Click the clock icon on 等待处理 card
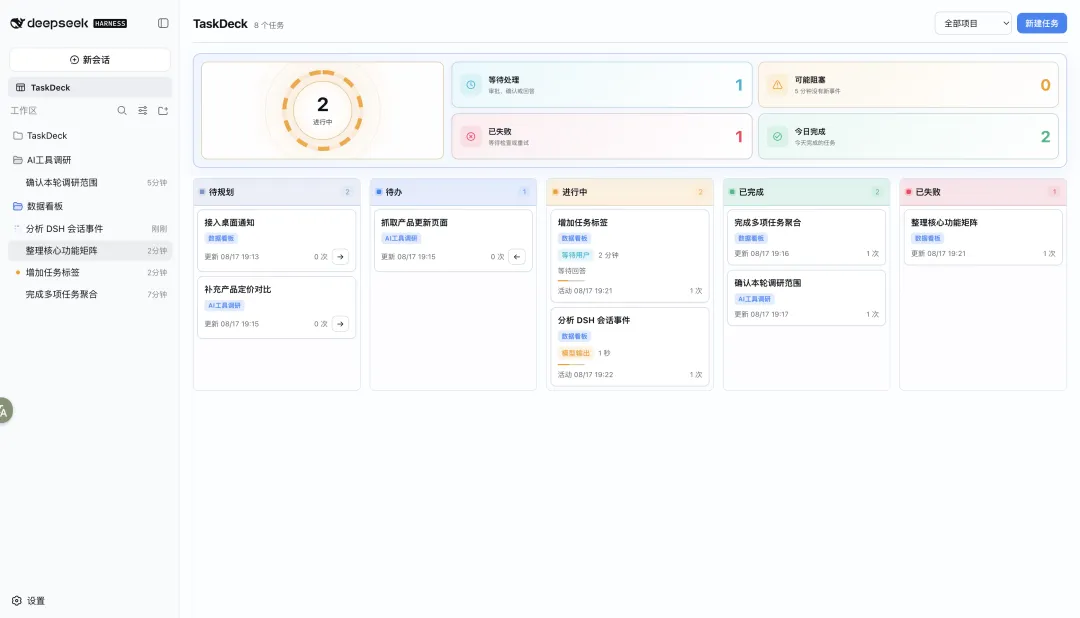The height and width of the screenshot is (618, 1080). [x=470, y=85]
